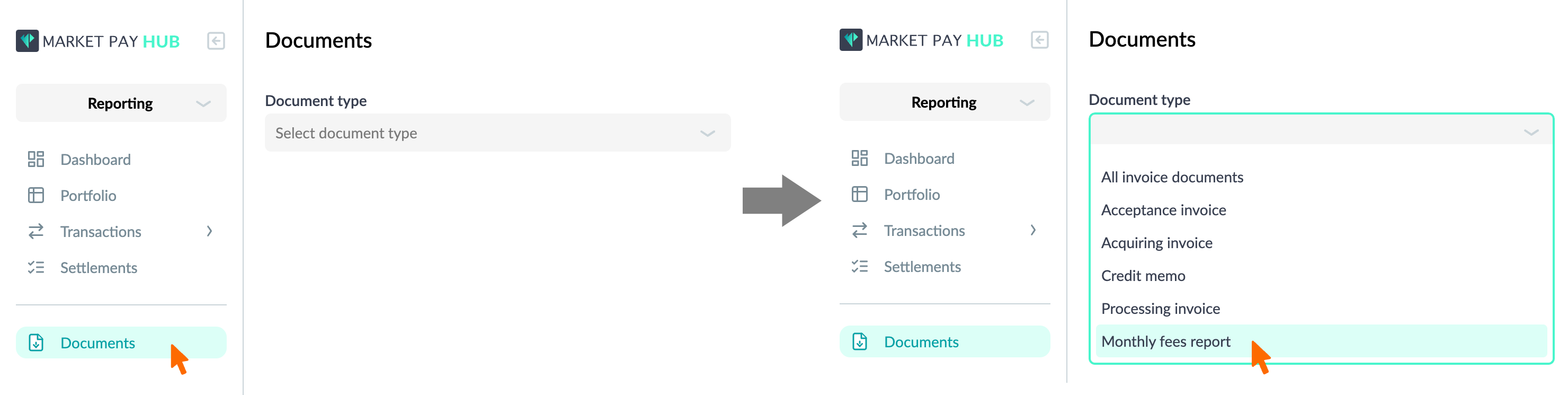Open Dashboard label in right panel
Image resolution: width=1568 pixels, height=395 pixels.
(x=919, y=159)
